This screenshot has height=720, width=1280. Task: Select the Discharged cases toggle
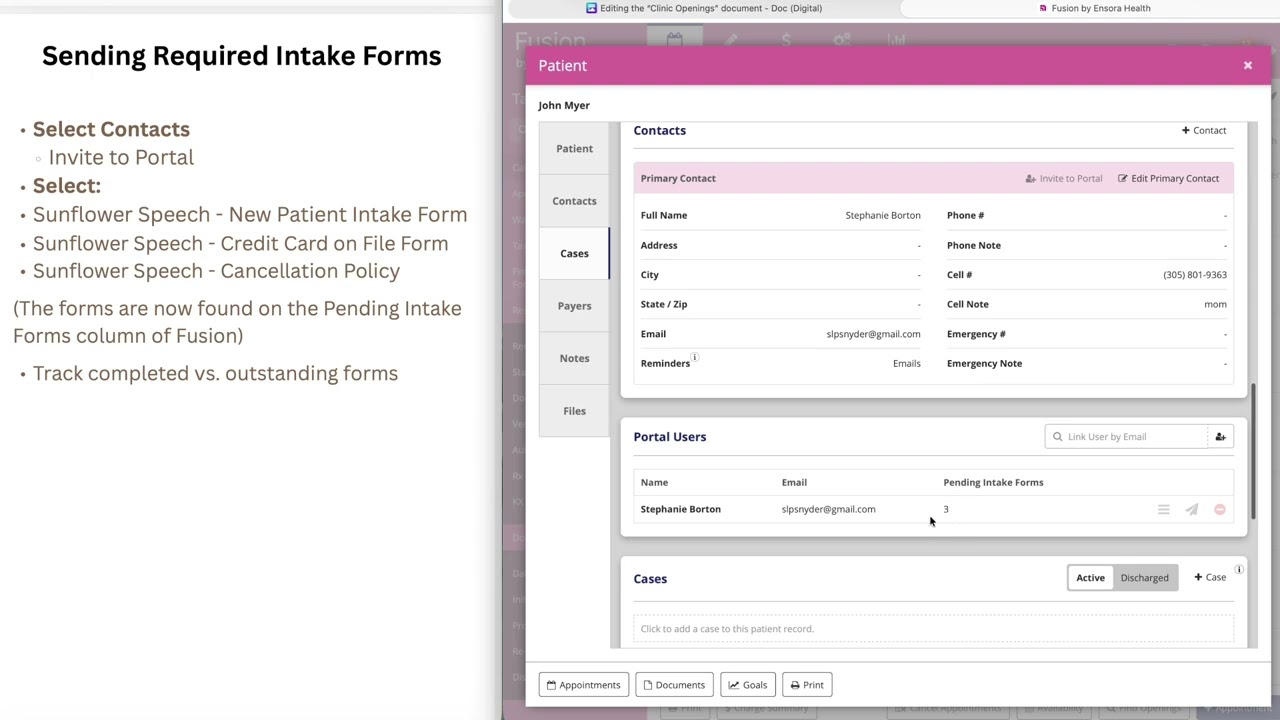click(1144, 578)
